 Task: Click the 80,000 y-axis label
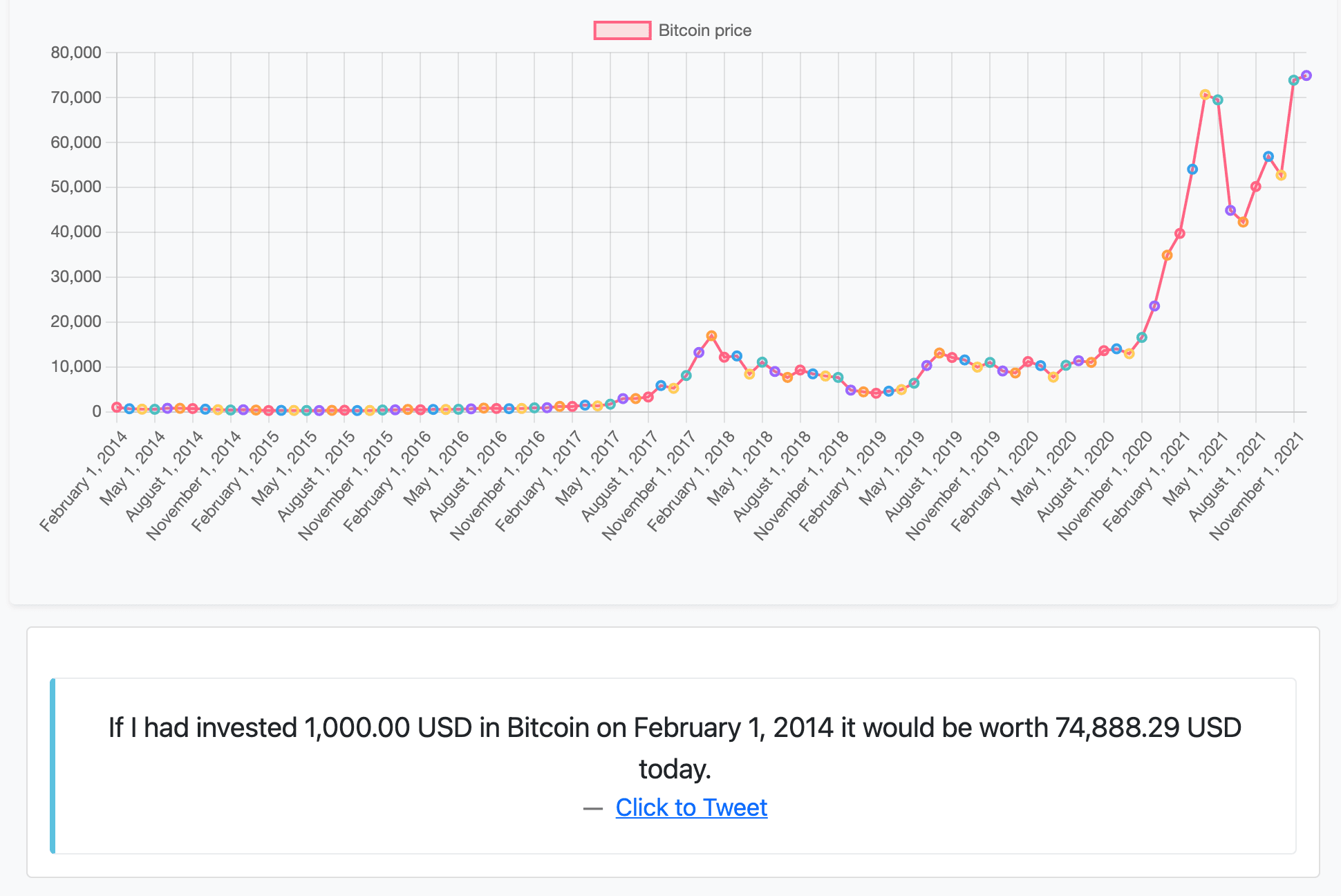(76, 53)
